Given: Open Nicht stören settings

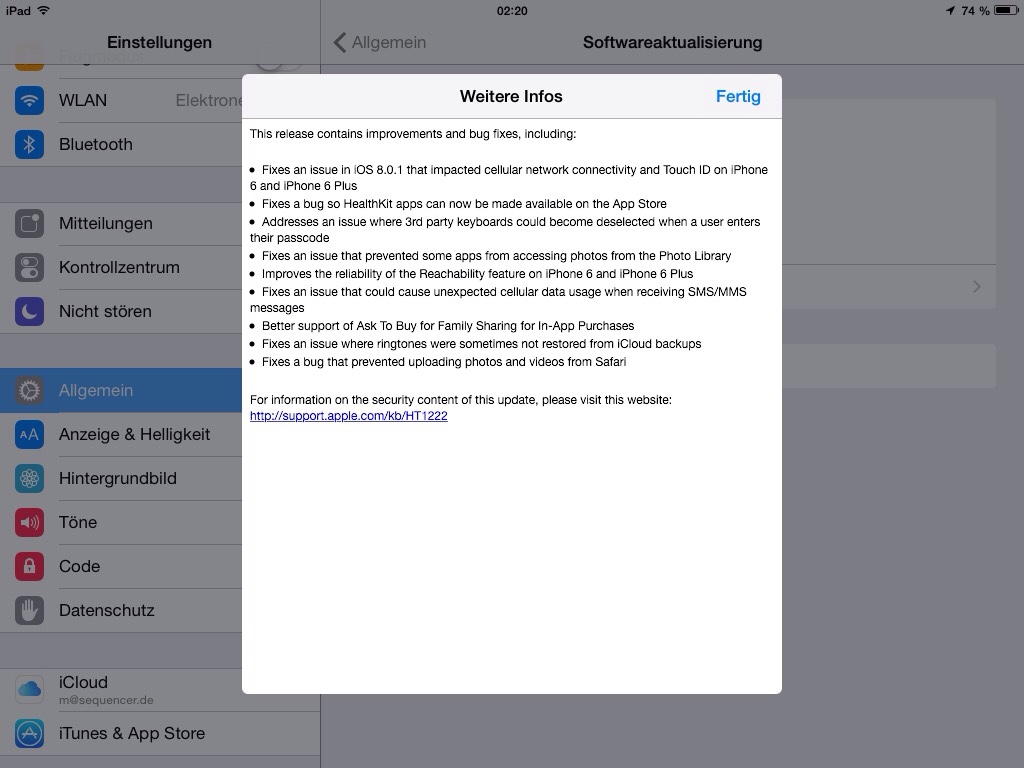Looking at the screenshot, I should 121,312.
